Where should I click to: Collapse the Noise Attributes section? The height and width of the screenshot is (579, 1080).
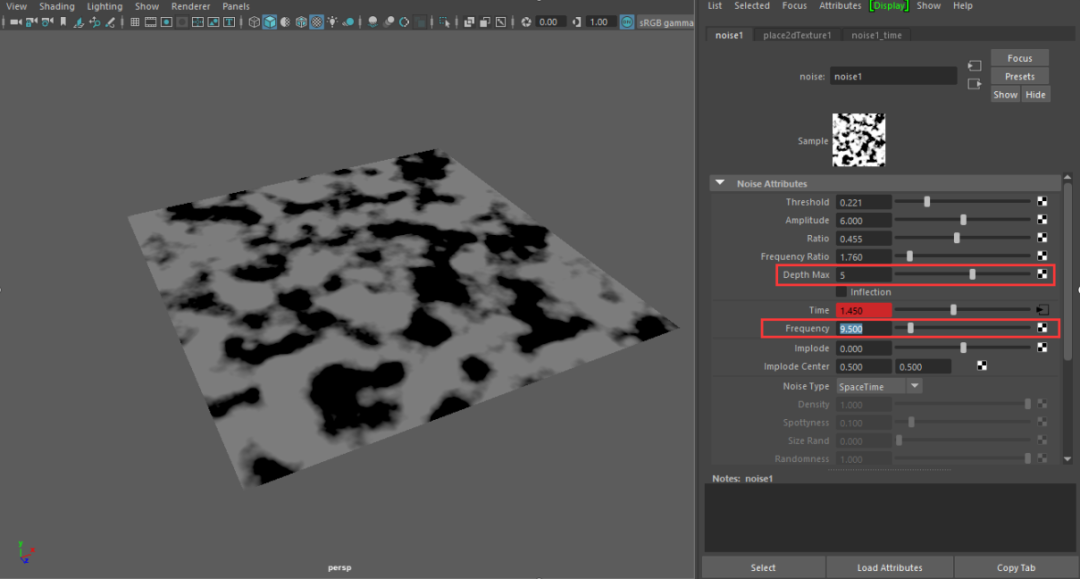click(x=720, y=183)
